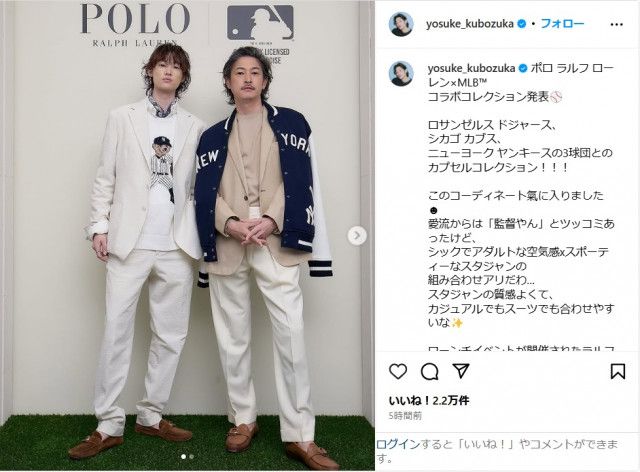Open yosuke_kubozuka username in caption
Screen dimensions: 640x472
click(471, 68)
